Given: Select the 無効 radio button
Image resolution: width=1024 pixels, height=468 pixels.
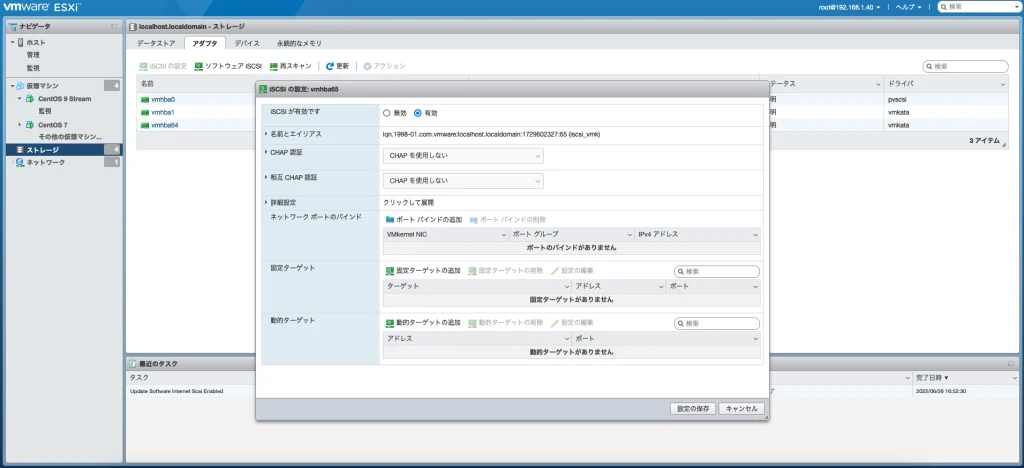Looking at the screenshot, I should (x=387, y=113).
